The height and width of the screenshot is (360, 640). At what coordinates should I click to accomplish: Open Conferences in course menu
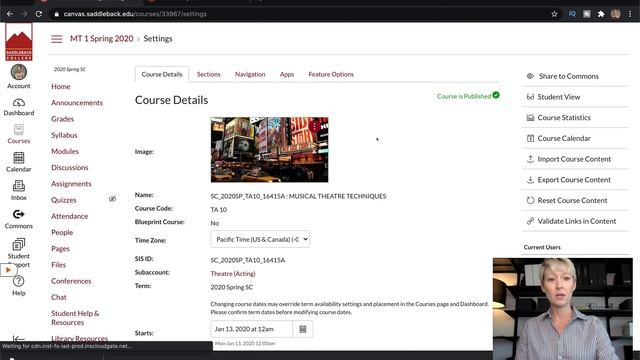[71, 281]
